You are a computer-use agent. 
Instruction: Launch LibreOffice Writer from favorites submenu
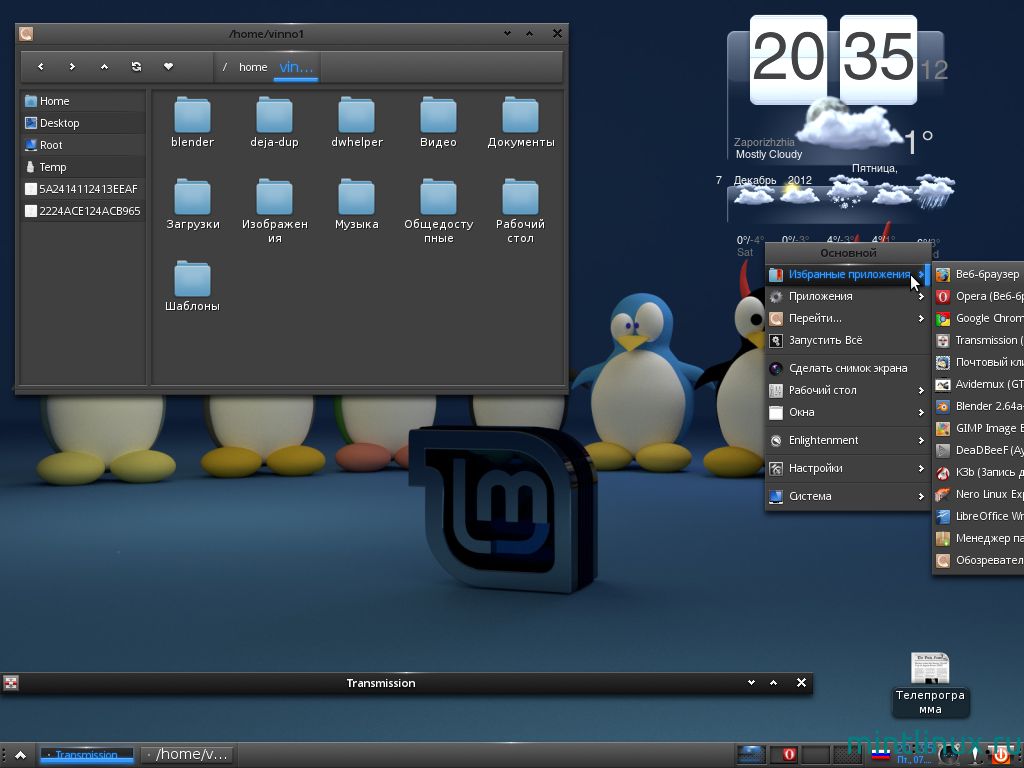[979, 516]
